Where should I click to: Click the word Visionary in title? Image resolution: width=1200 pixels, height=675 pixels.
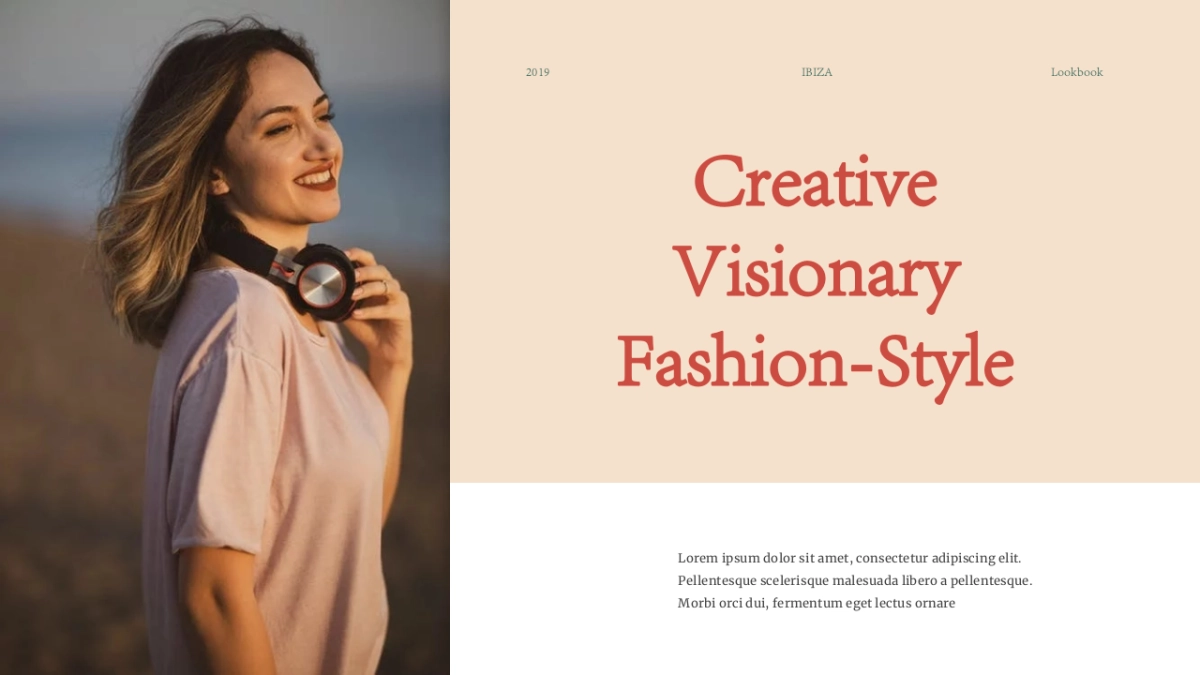[x=816, y=273]
